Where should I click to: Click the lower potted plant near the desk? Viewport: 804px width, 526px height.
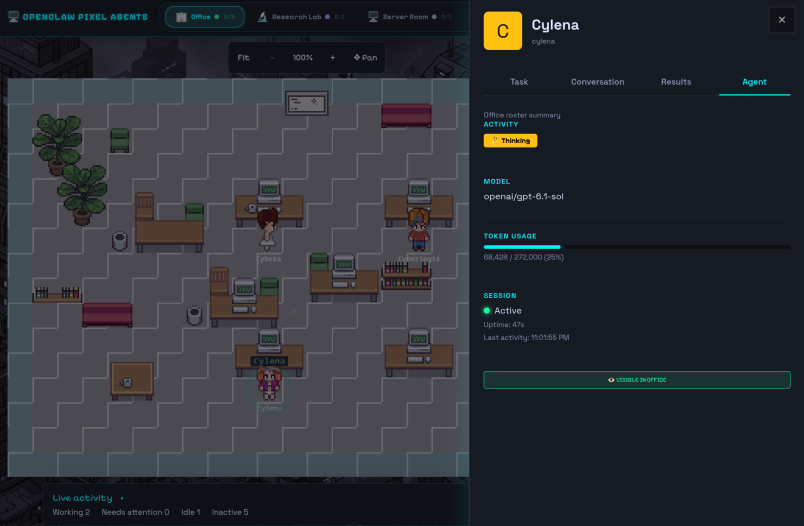[82, 195]
